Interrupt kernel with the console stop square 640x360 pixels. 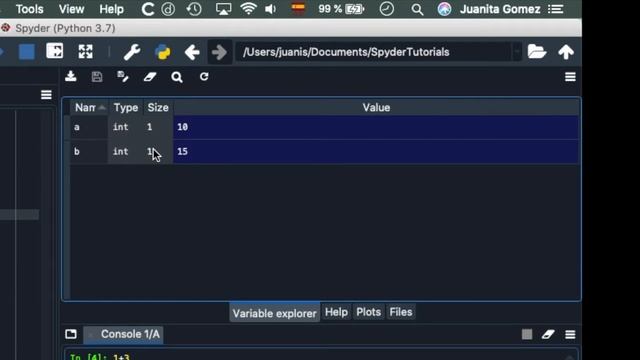527,334
